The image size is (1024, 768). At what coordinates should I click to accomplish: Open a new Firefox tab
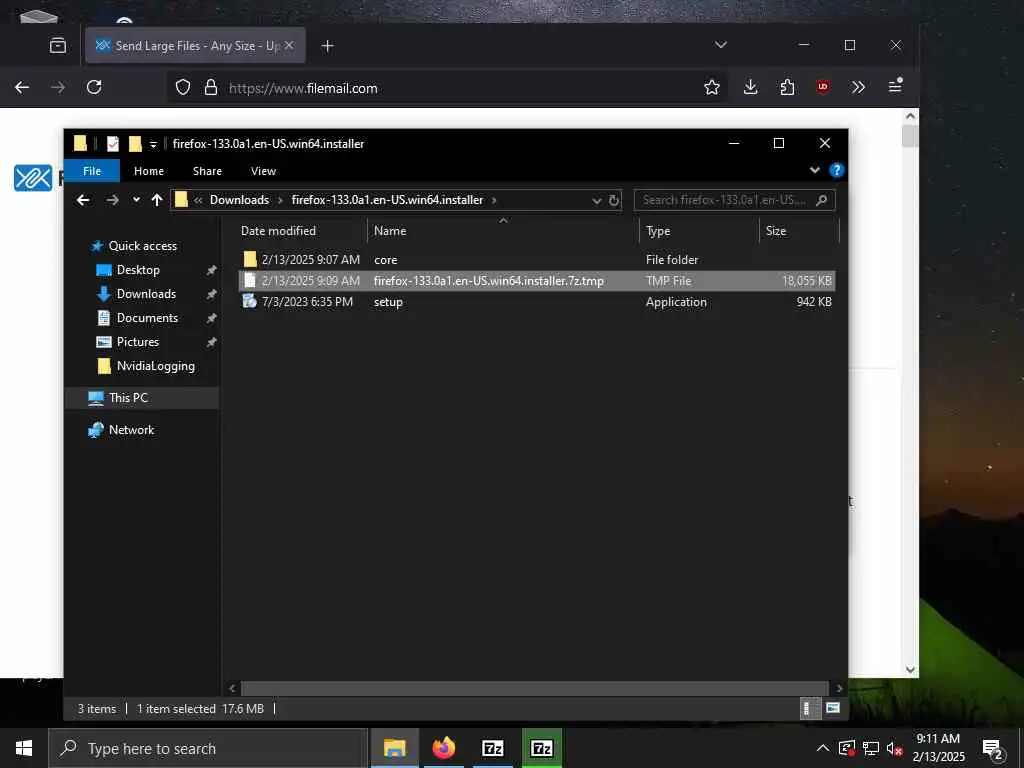click(x=328, y=46)
